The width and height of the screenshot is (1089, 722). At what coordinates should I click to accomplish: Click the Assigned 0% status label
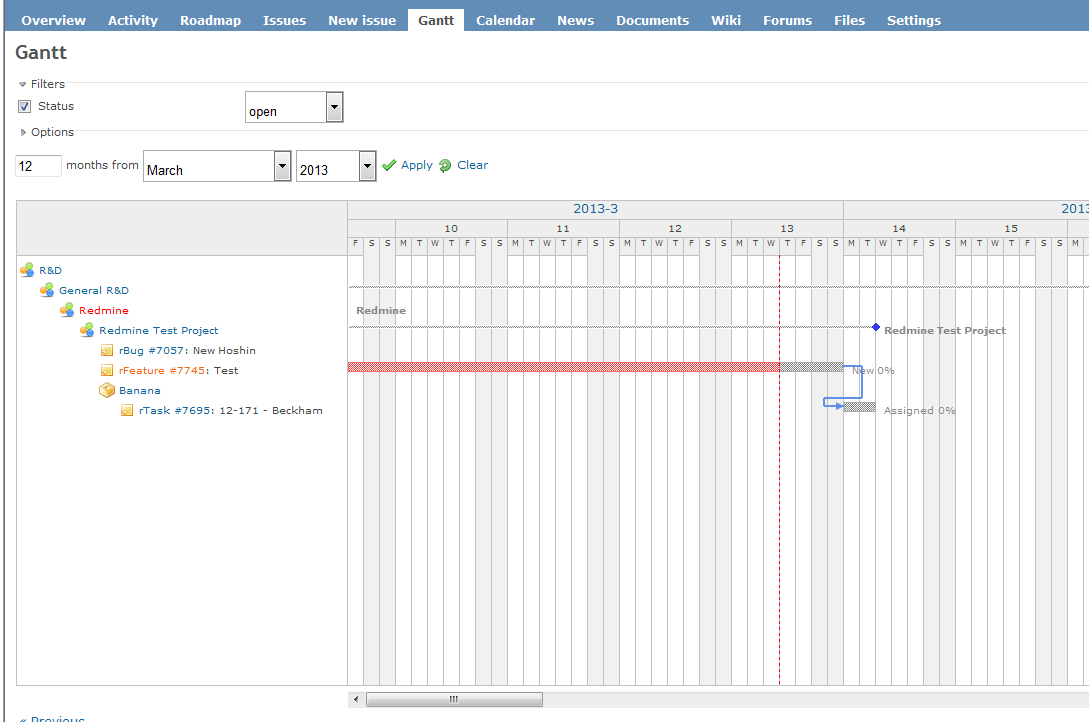(x=920, y=411)
